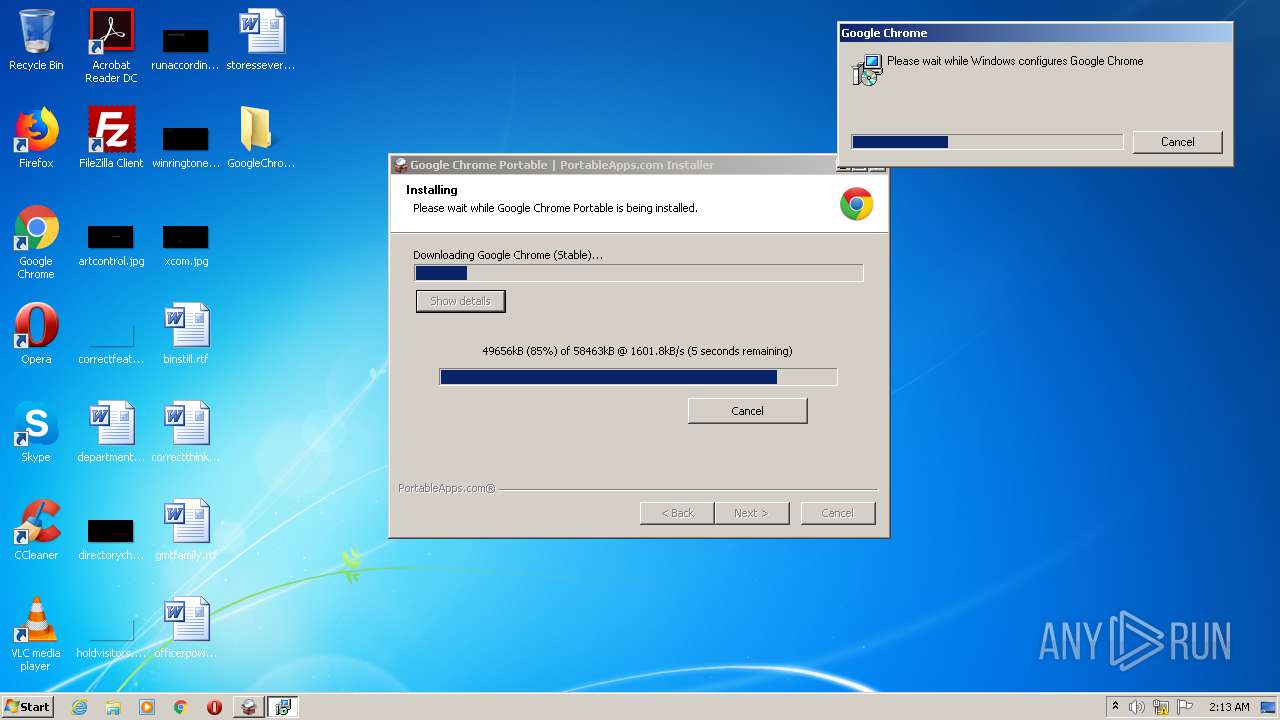Open binstill.rtf document
This screenshot has height=720, width=1280.
(x=185, y=335)
